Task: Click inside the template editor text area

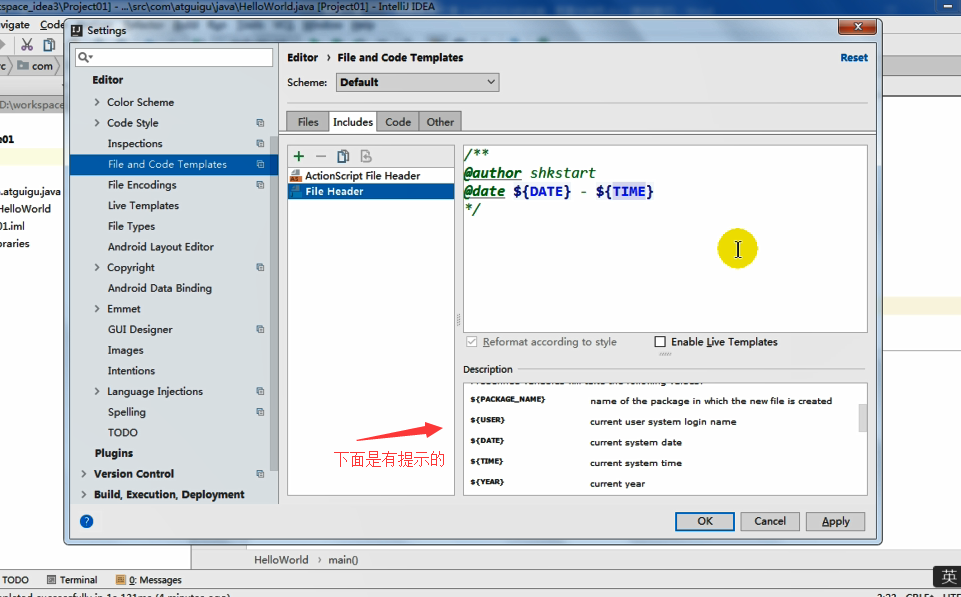Action: point(665,239)
